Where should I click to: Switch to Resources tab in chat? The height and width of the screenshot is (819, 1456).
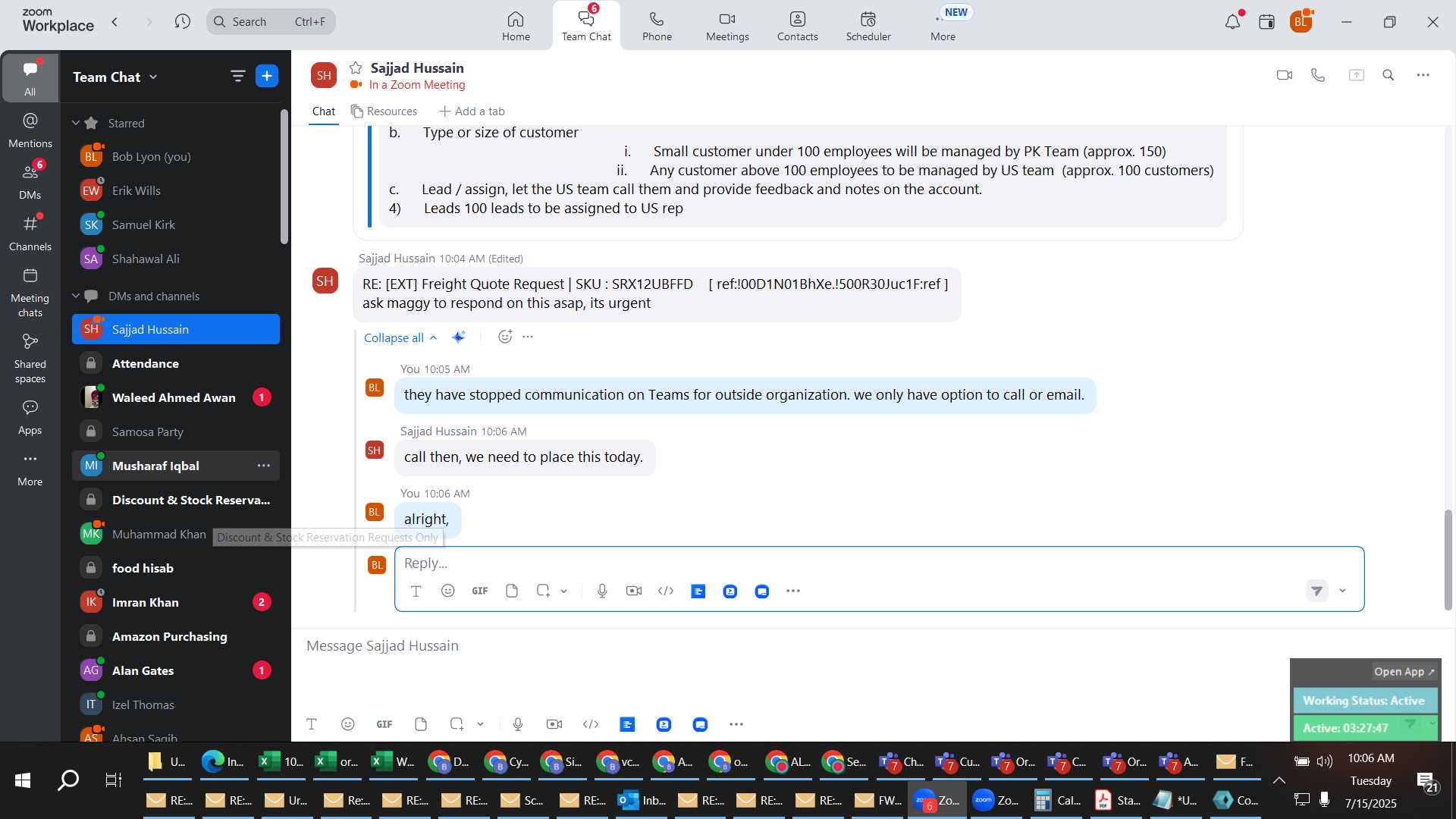point(384,111)
